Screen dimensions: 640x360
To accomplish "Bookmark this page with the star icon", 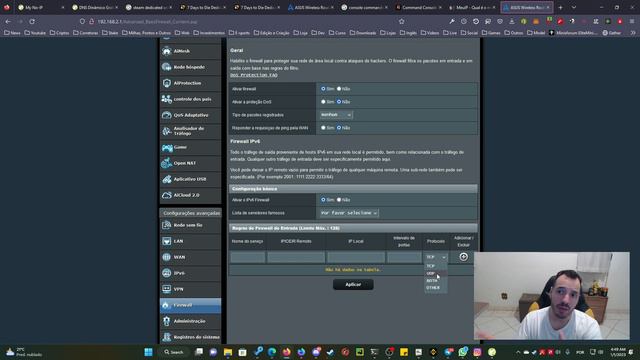I will coord(402,21).
